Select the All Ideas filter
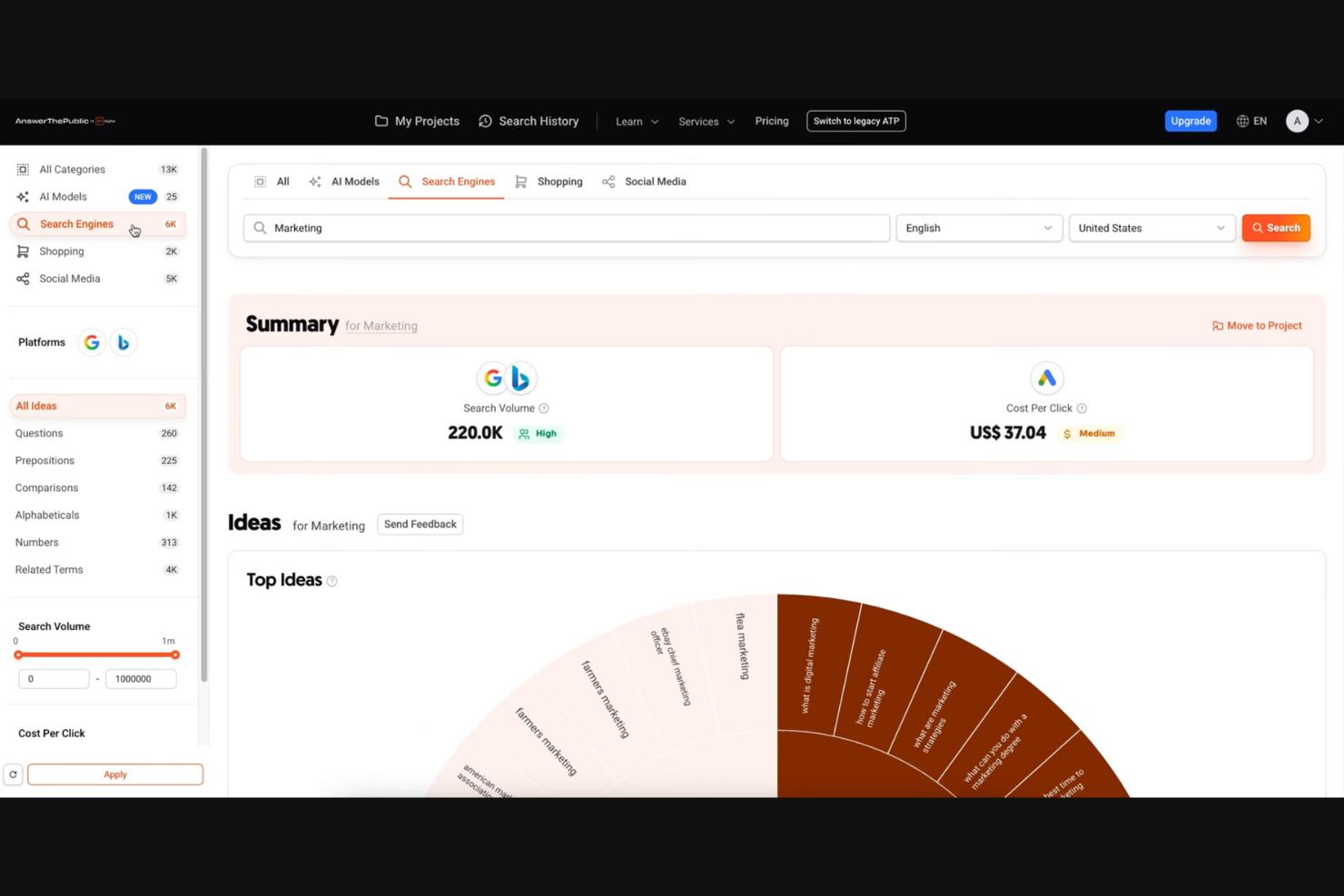1344x896 pixels. coord(97,406)
